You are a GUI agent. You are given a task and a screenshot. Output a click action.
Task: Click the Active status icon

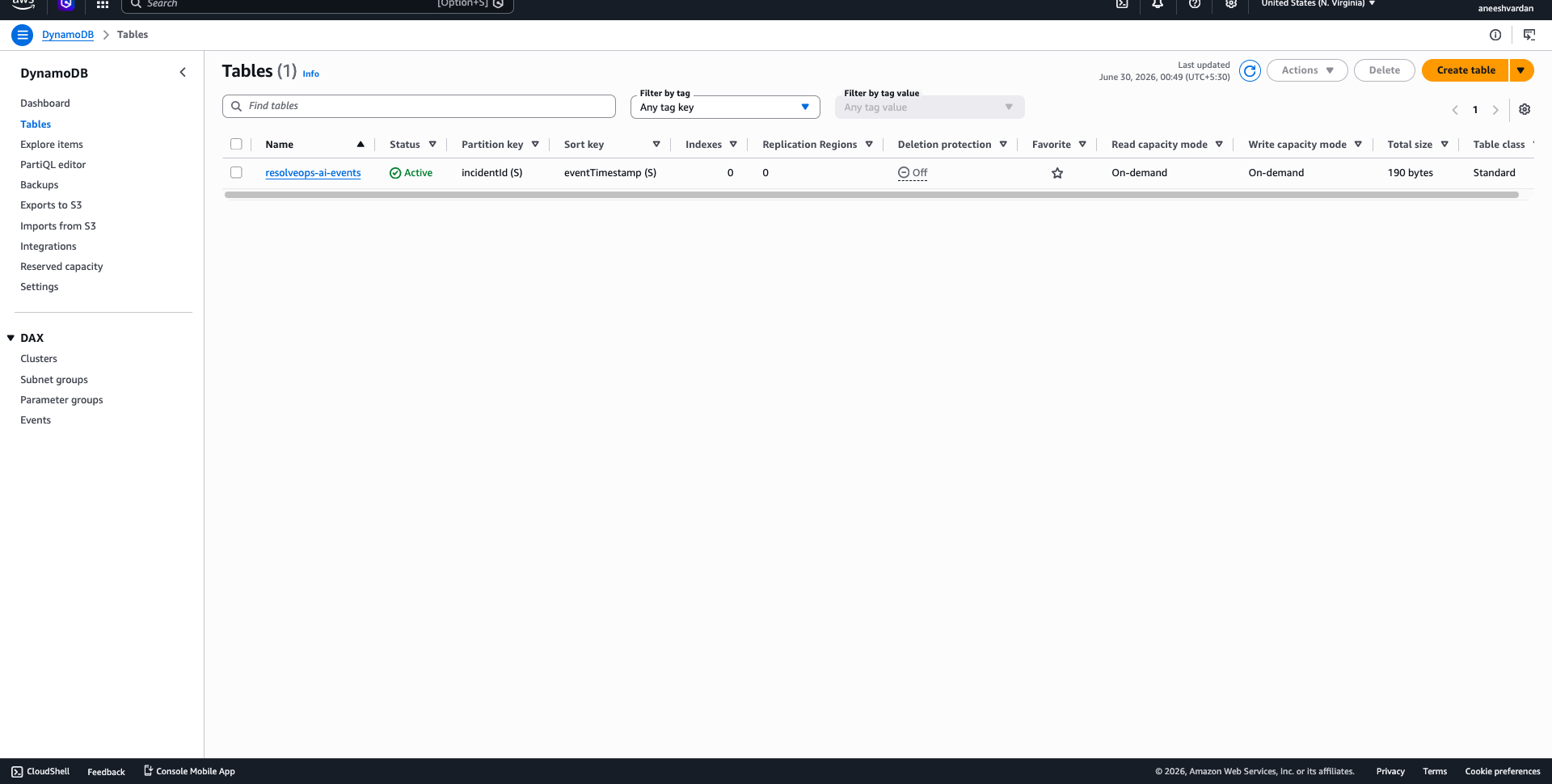395,173
